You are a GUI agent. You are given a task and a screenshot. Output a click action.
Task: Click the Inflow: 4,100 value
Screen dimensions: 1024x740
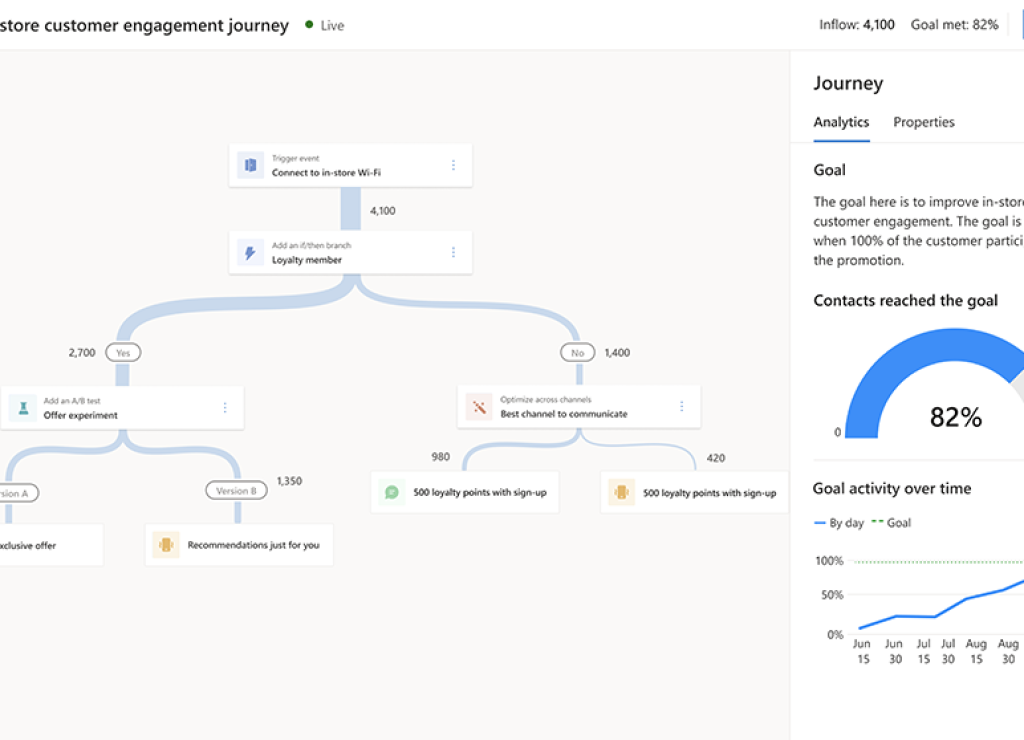[856, 25]
